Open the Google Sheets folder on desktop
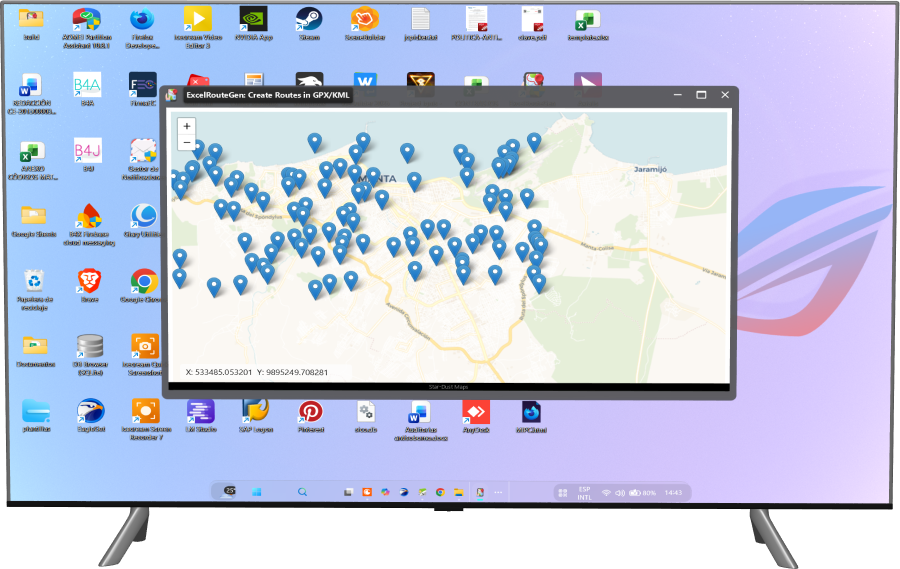Image resolution: width=900 pixels, height=569 pixels. 34,221
